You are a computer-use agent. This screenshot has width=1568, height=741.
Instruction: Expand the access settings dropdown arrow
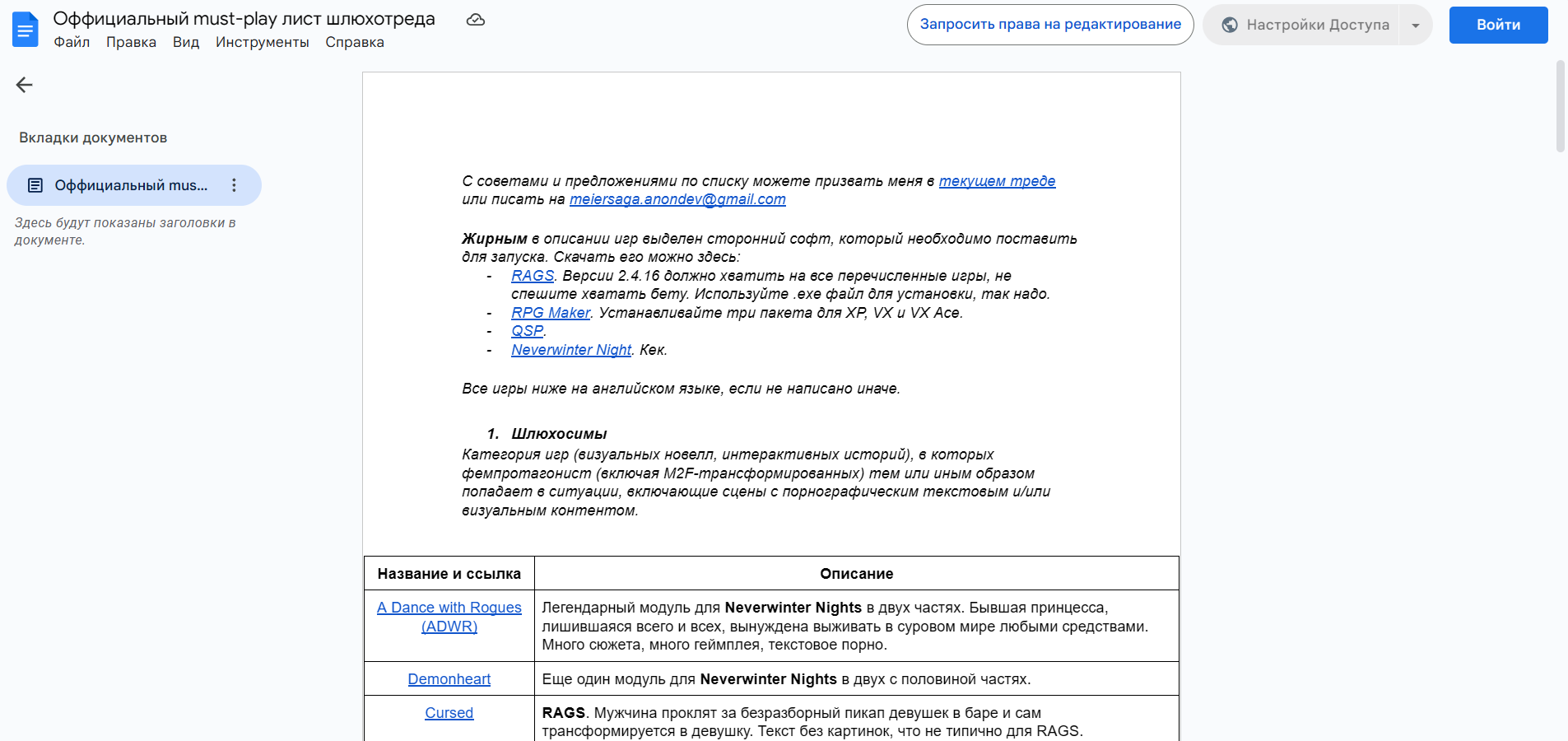1416,25
